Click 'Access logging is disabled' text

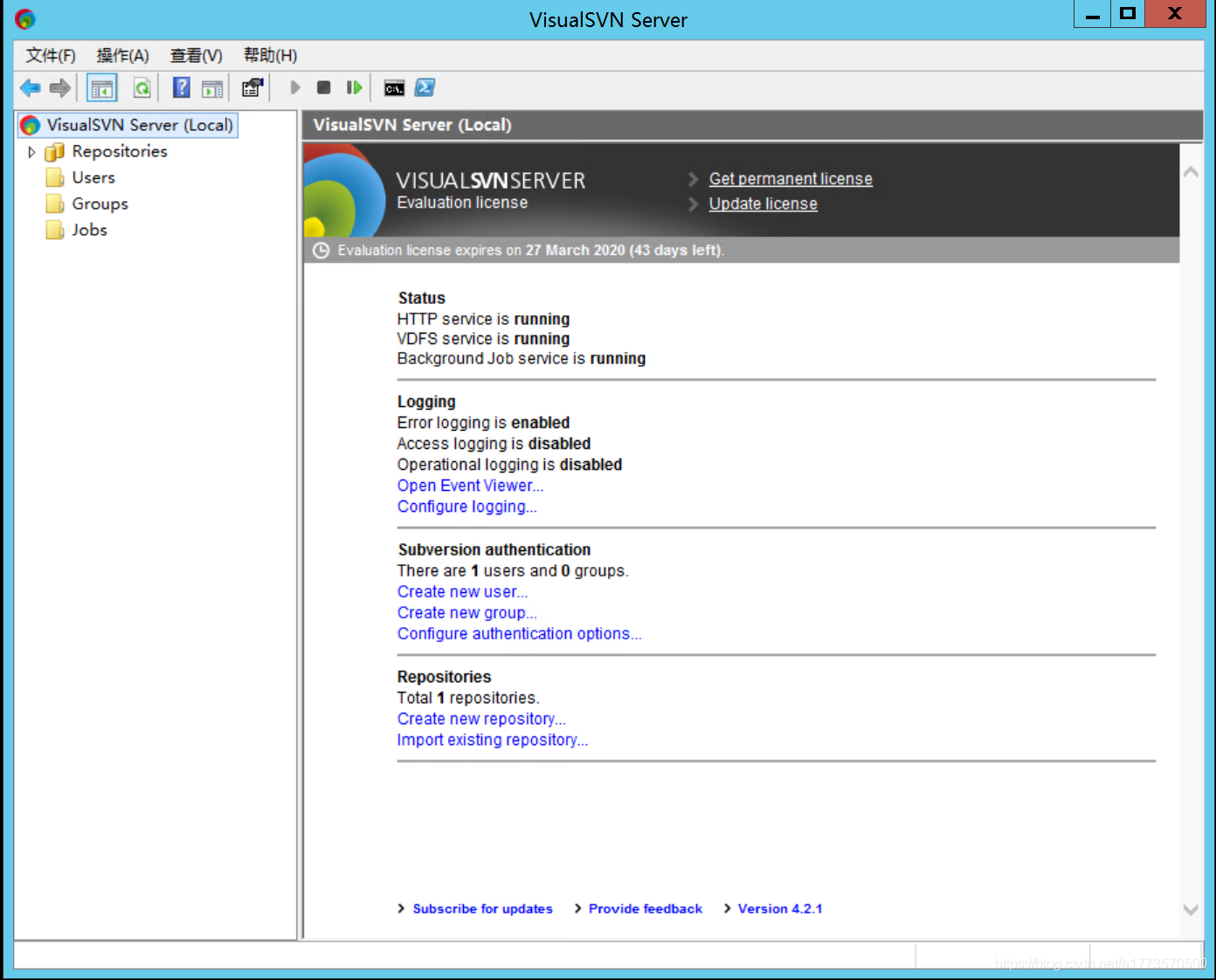[x=494, y=444]
